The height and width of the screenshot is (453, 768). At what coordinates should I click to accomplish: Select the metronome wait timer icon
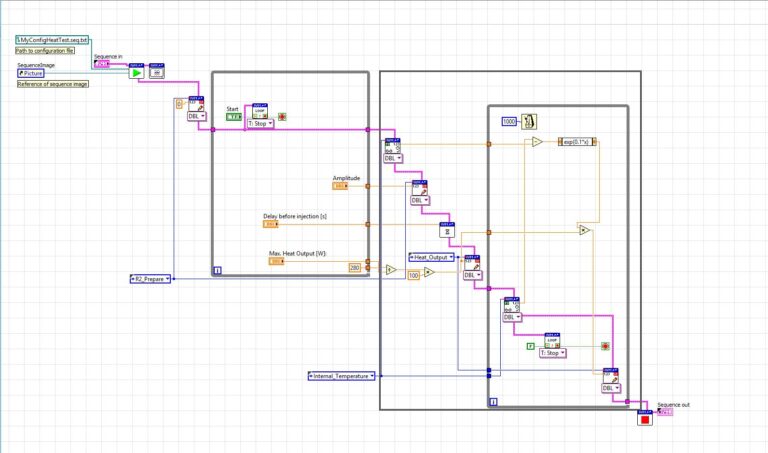pos(530,121)
